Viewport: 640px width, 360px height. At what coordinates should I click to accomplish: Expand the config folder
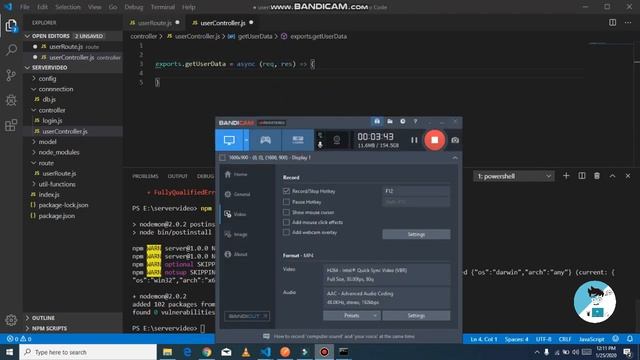coord(47,78)
